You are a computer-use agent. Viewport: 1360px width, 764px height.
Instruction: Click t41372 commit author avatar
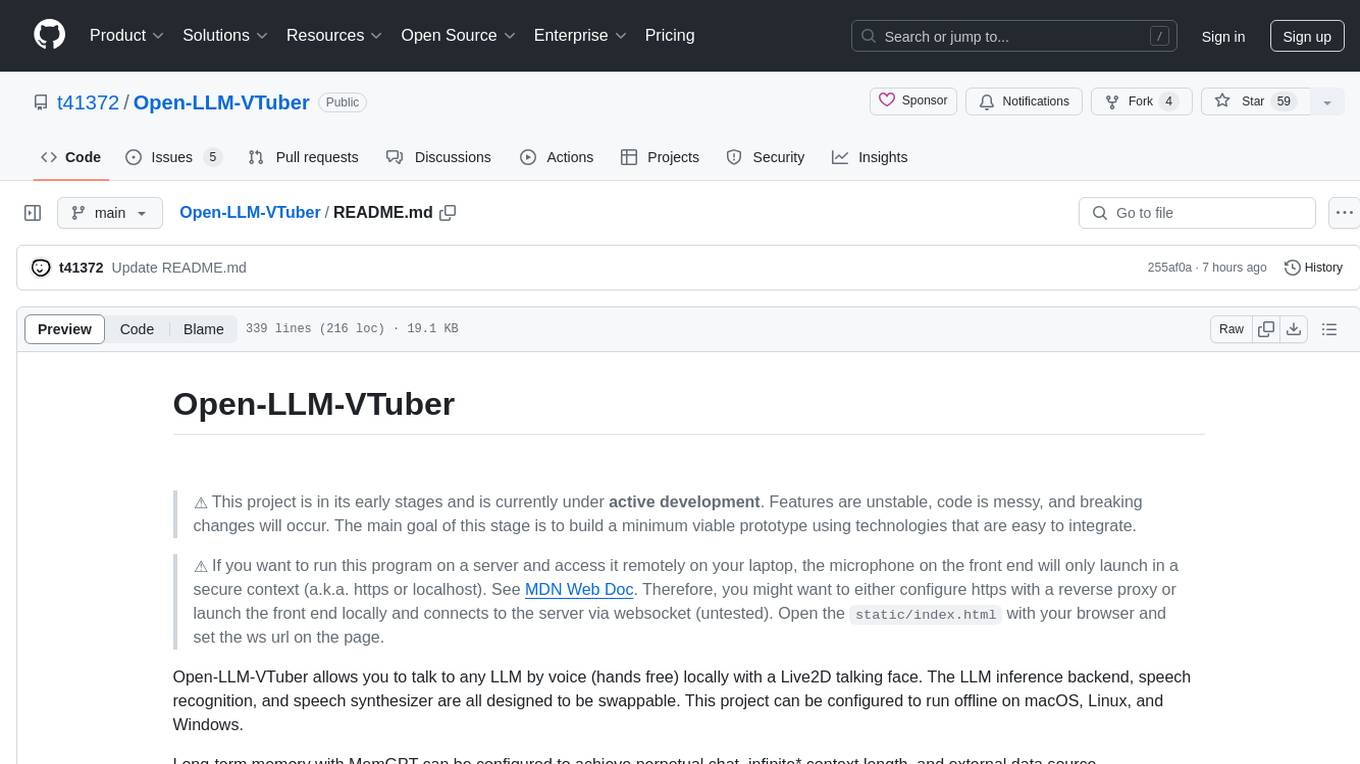tap(41, 268)
